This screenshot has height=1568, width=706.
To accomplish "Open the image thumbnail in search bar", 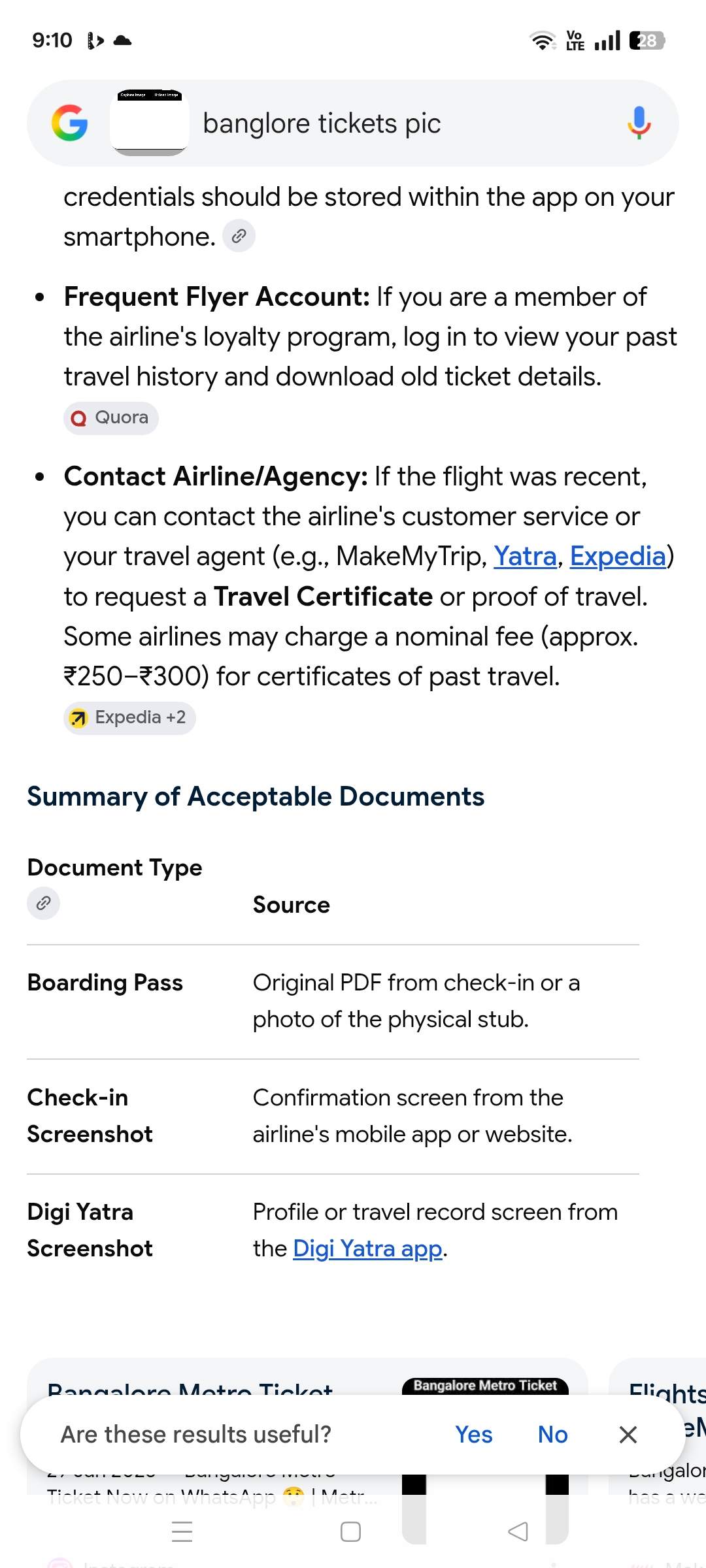I will tap(150, 123).
